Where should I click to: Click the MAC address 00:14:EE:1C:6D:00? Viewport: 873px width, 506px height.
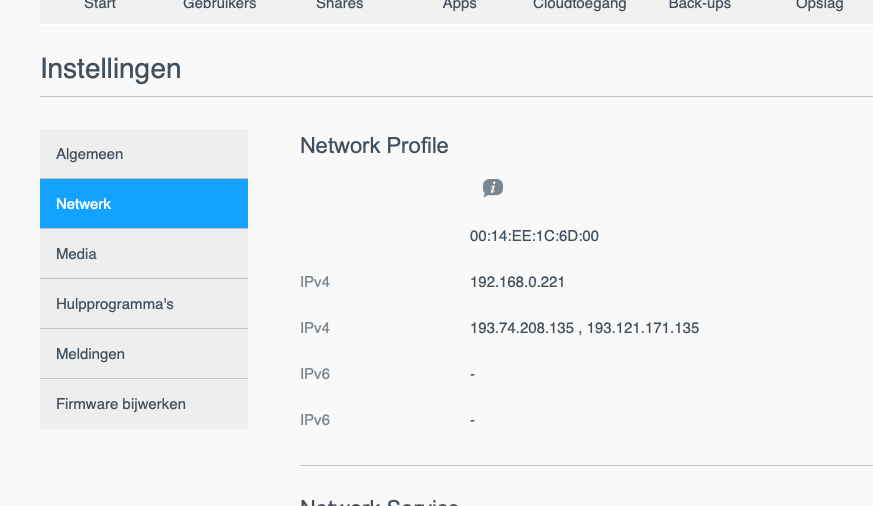click(534, 236)
